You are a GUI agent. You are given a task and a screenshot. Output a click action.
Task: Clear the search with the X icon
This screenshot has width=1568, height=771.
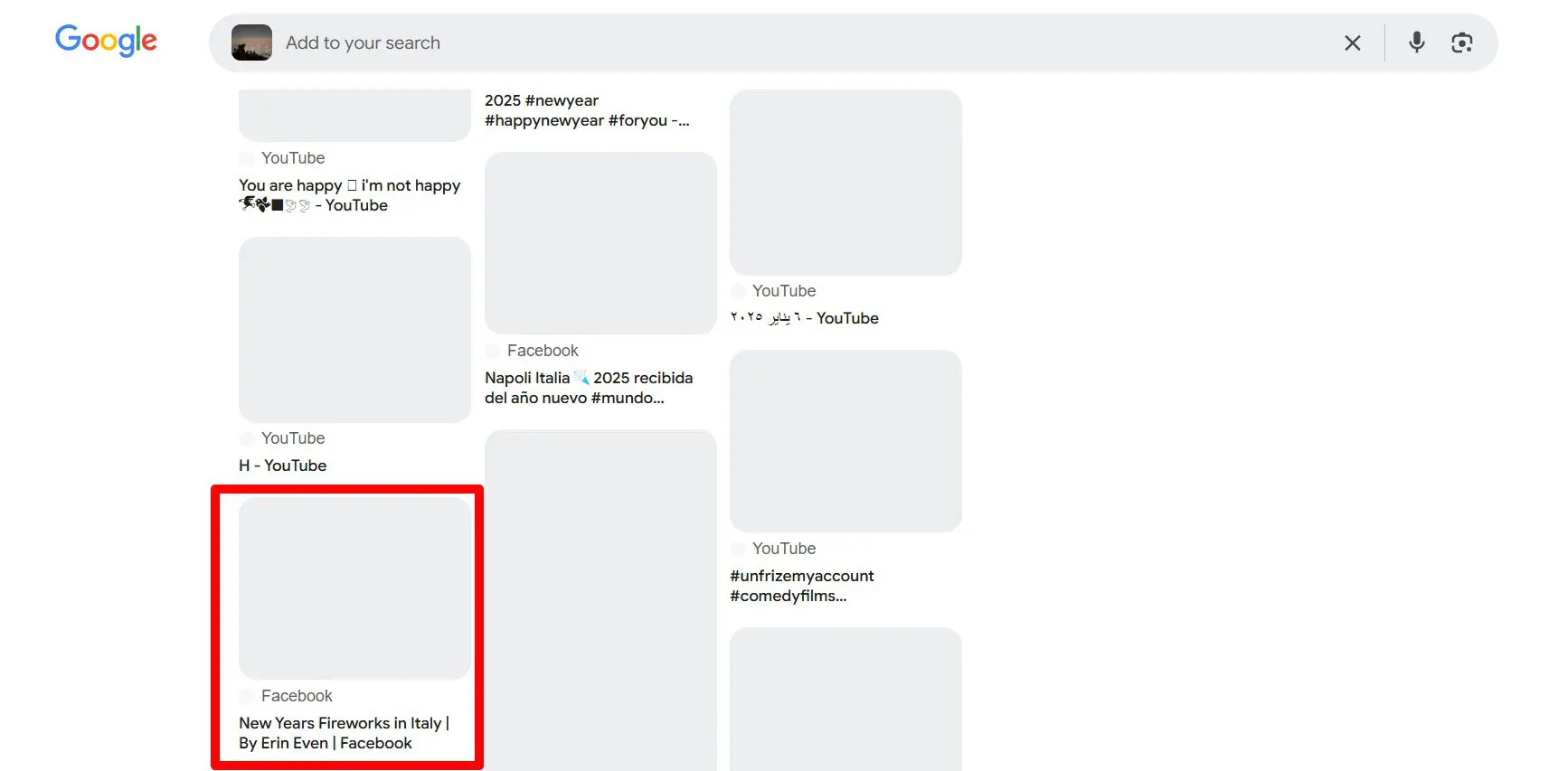point(1352,42)
